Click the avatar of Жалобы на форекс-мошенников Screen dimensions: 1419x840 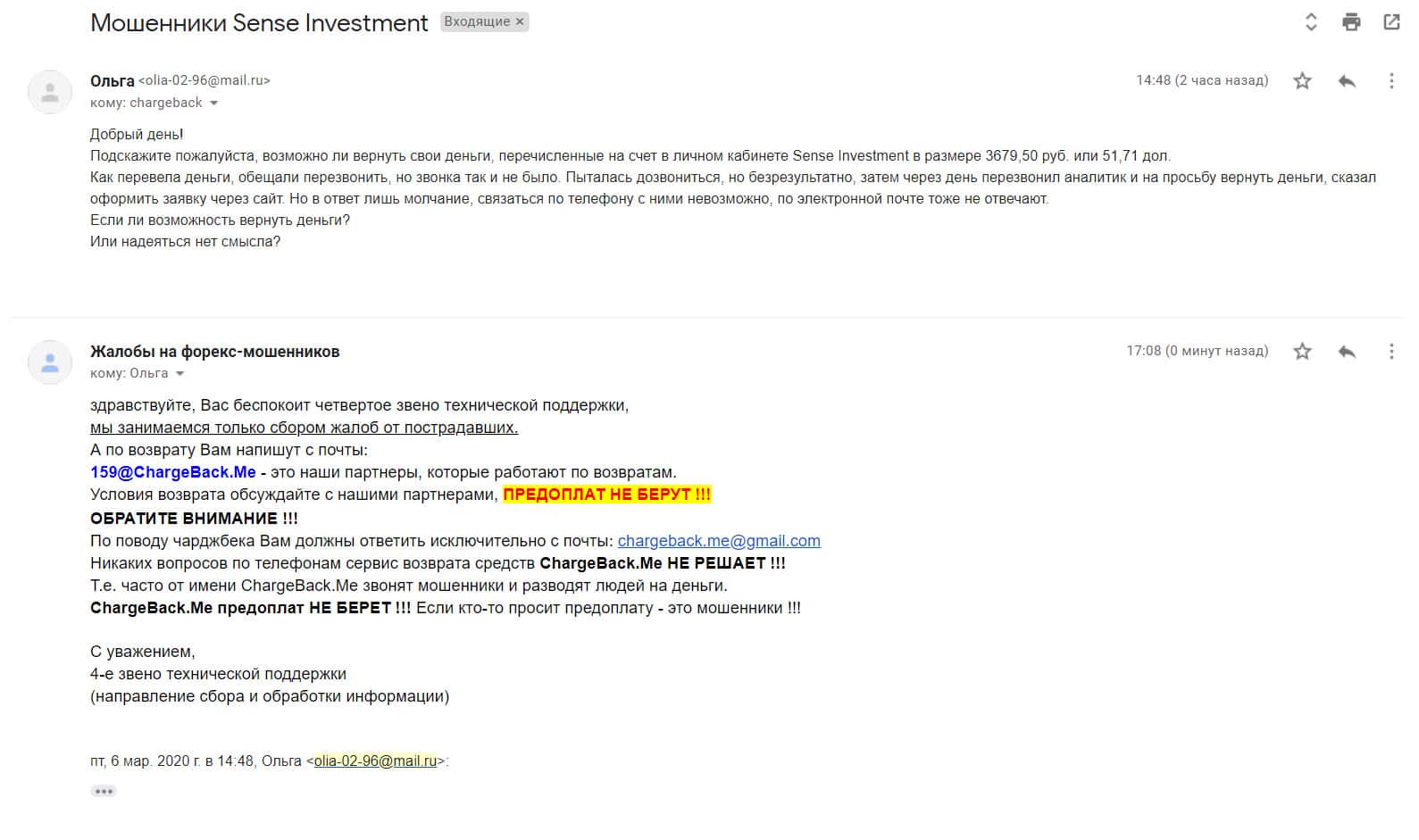pyautogui.click(x=50, y=362)
